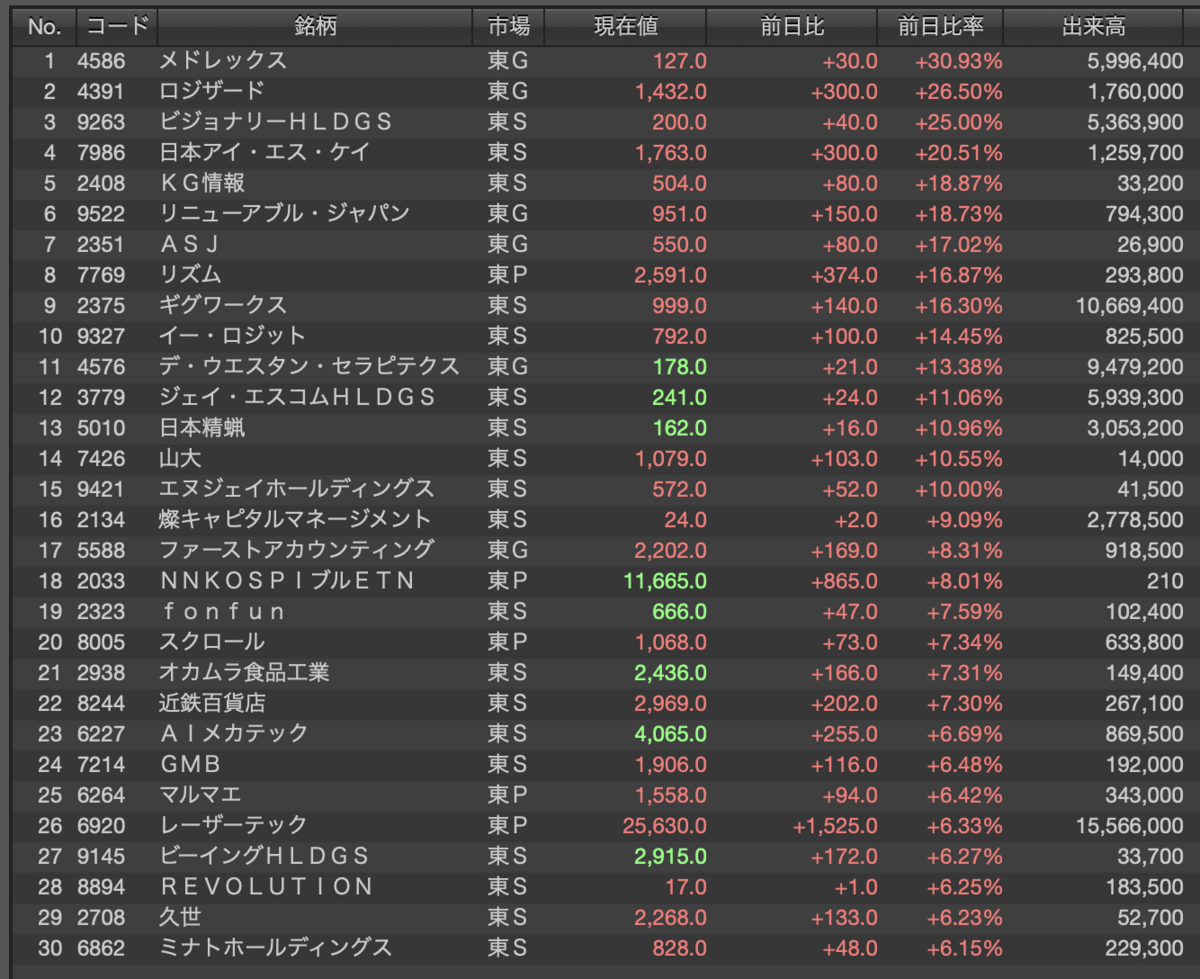Select ジェイ・エスコムＨＬＤＧＳ row
Viewport: 1200px width, 979px height.
coord(600,397)
